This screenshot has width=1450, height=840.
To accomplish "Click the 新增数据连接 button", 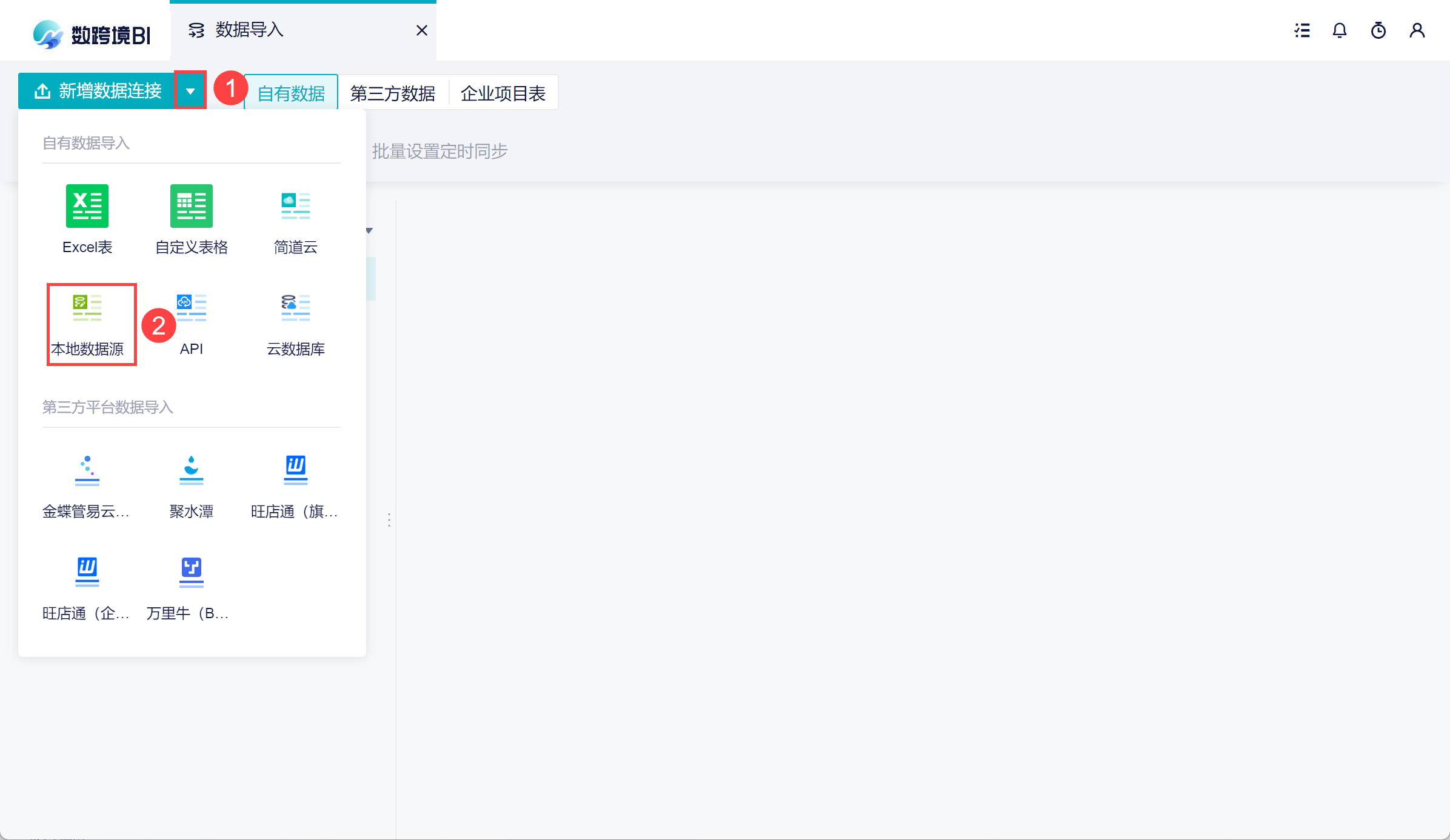I will click(97, 92).
